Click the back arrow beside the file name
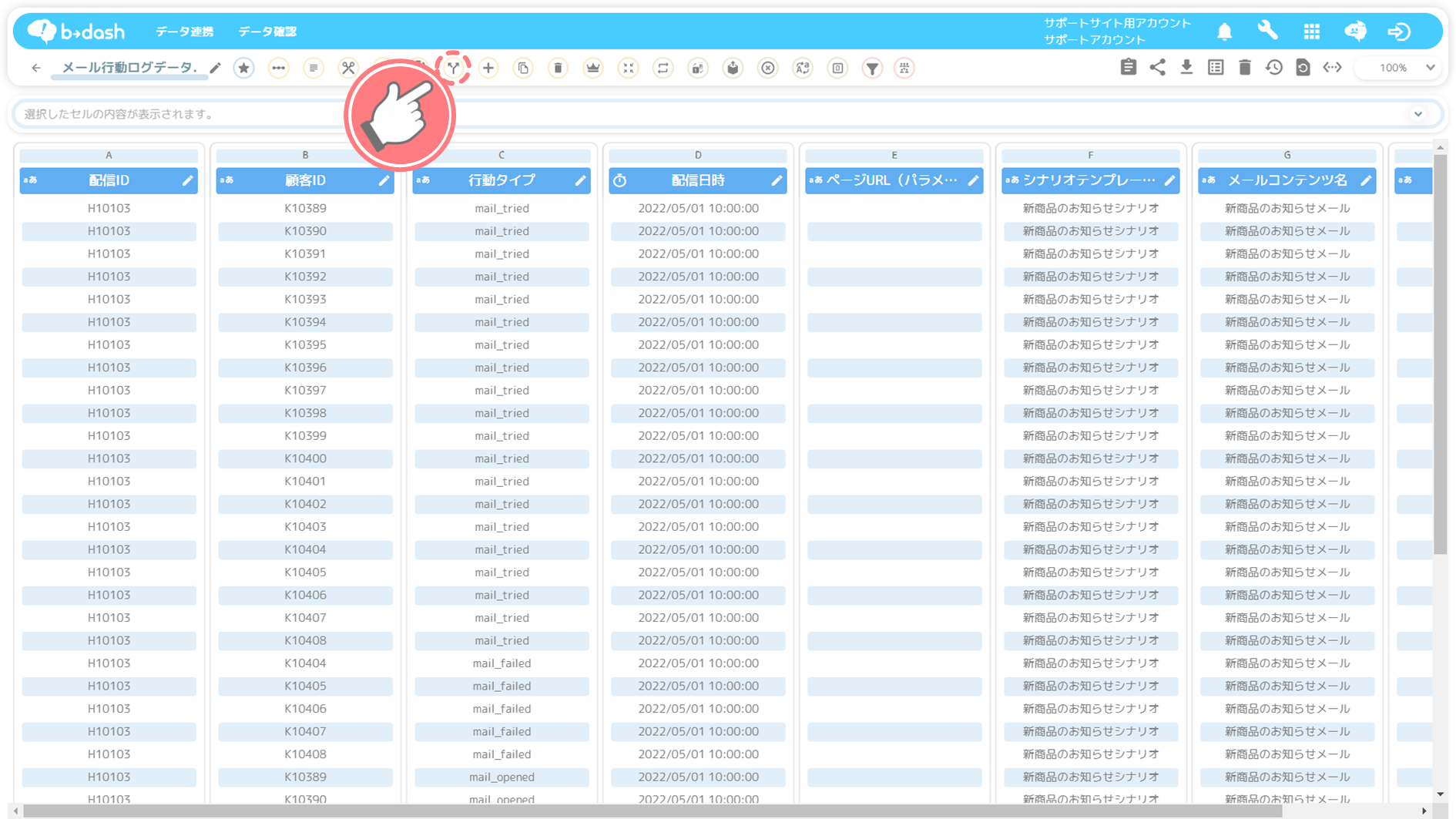 tap(36, 68)
